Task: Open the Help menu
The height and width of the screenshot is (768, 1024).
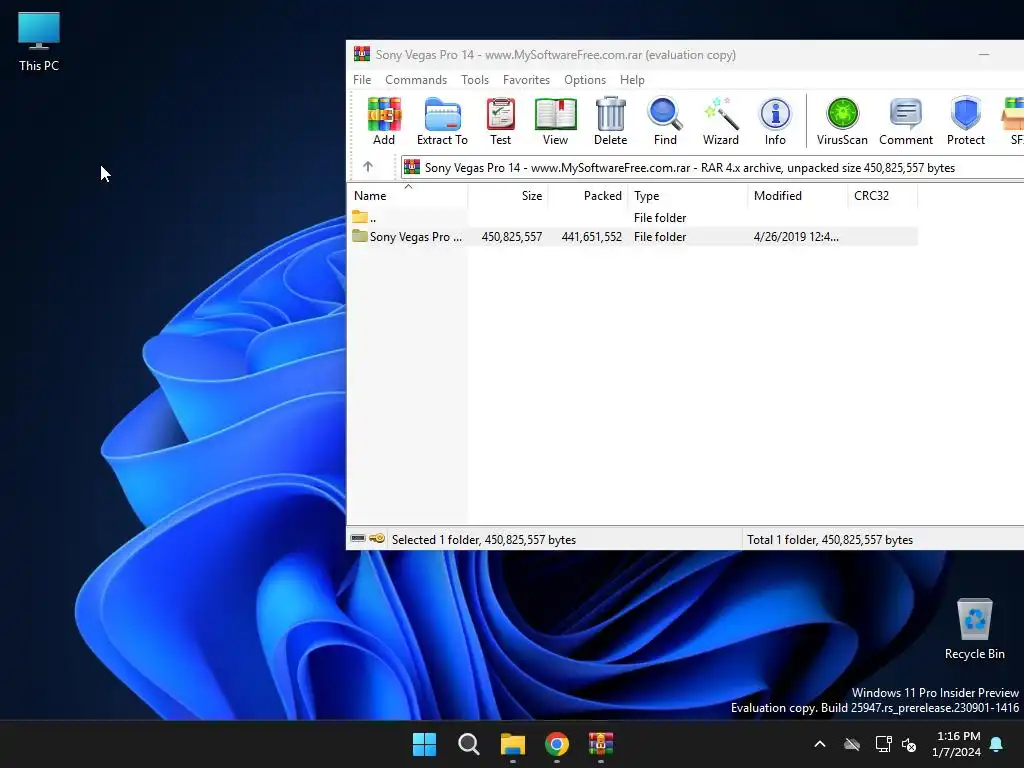Action: (632, 80)
